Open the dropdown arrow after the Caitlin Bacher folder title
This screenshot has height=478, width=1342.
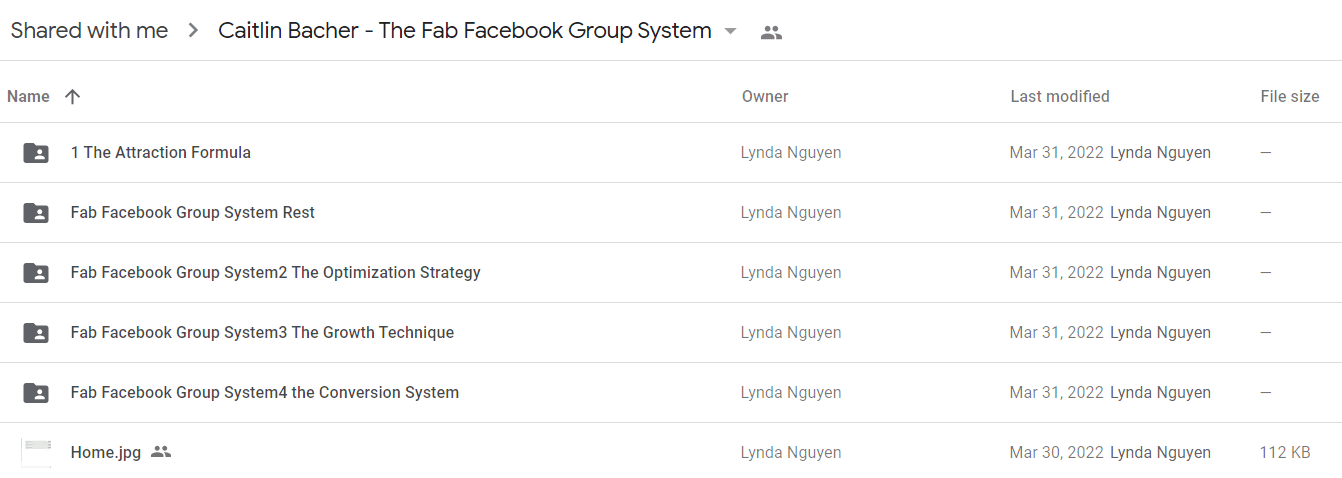pos(730,31)
